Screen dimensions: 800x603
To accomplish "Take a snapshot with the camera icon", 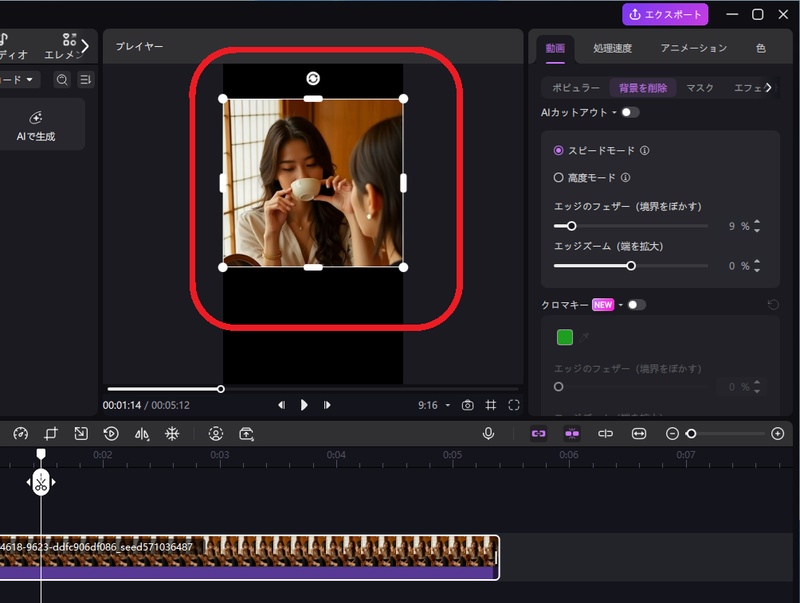I will coord(467,405).
